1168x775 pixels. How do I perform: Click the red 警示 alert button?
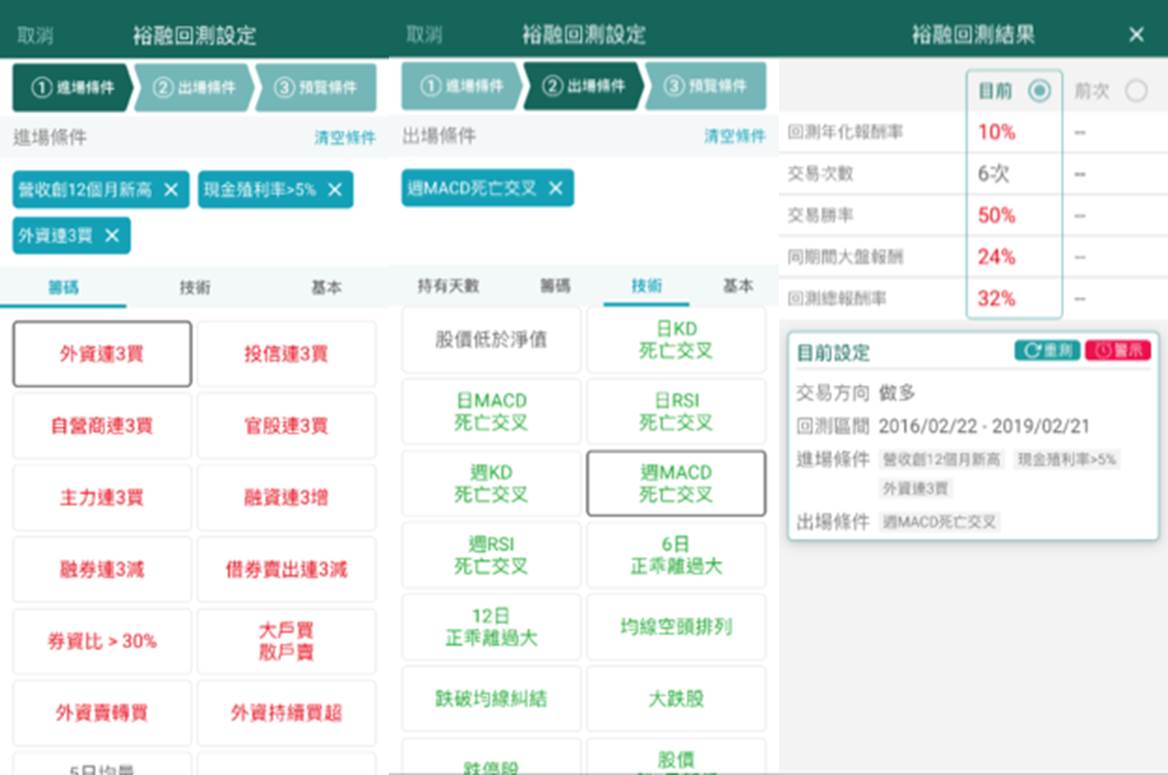pyautogui.click(x=1118, y=350)
